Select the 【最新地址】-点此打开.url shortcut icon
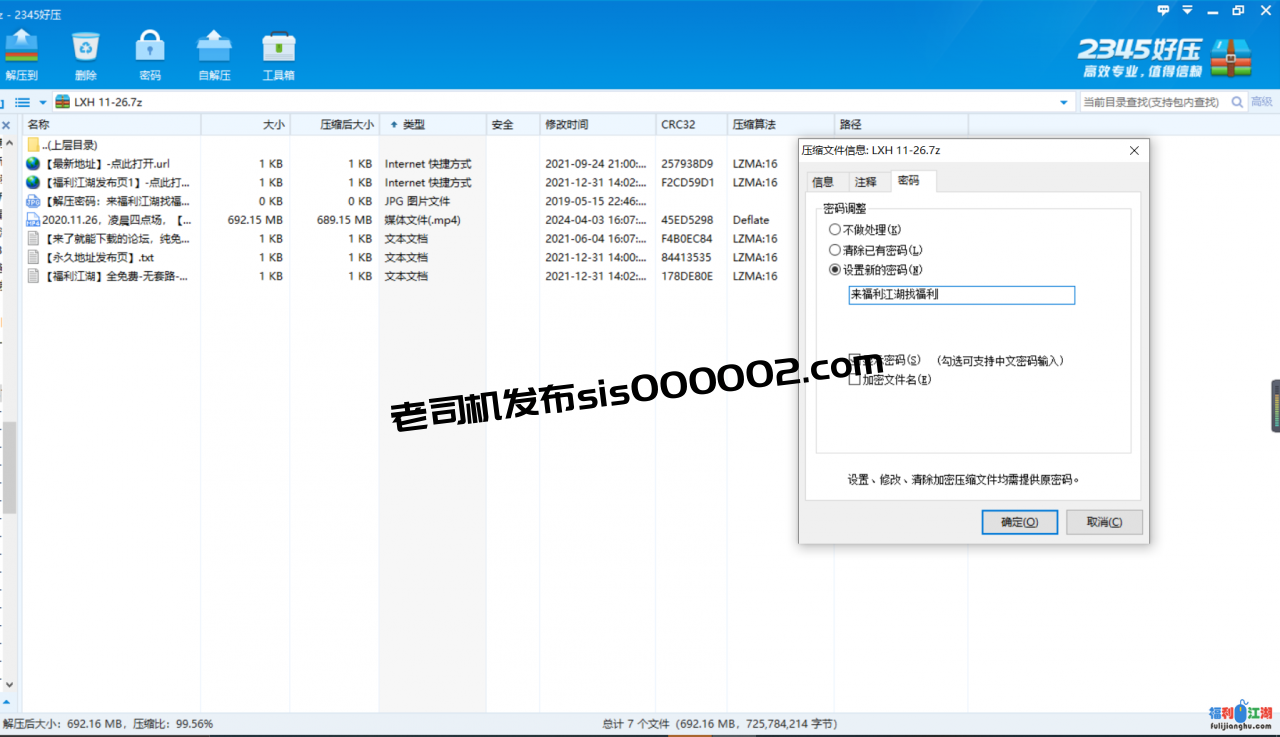 33,164
